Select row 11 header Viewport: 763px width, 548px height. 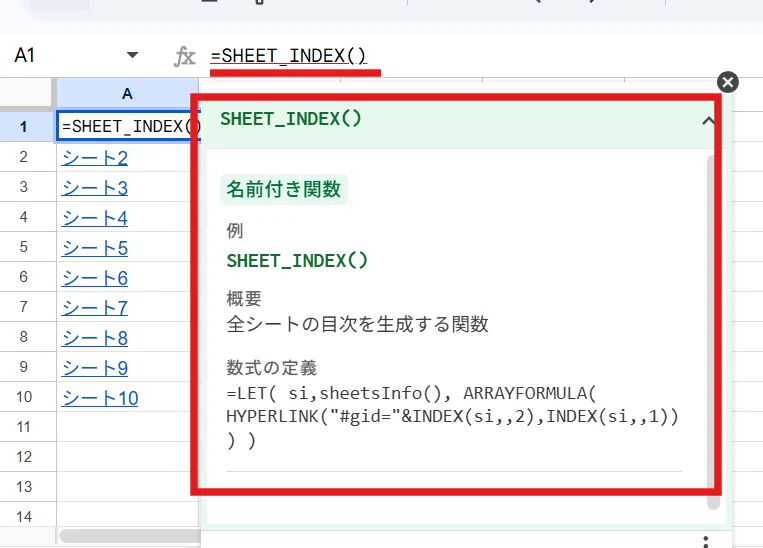(26, 427)
